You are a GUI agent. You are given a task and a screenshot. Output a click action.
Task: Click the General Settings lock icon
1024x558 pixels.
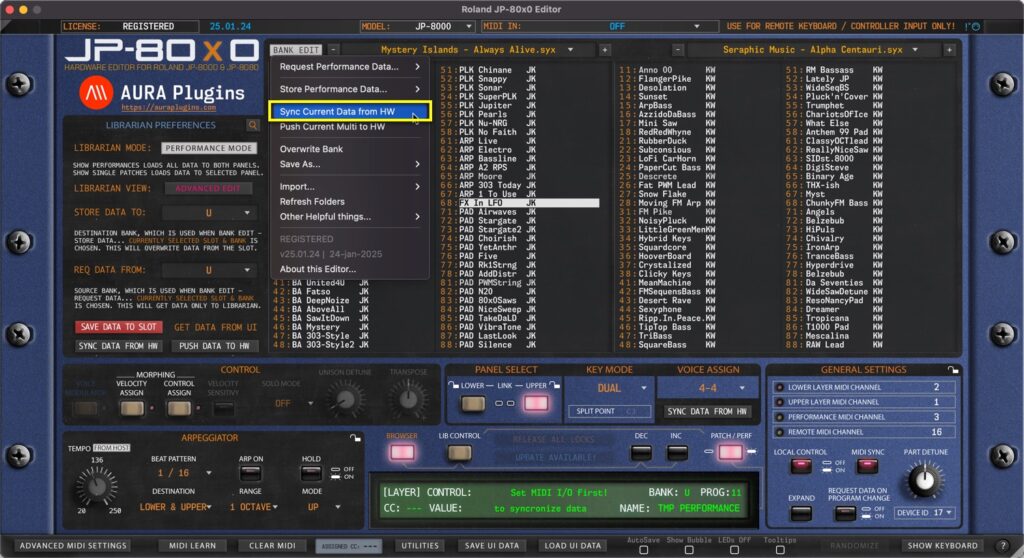point(953,370)
